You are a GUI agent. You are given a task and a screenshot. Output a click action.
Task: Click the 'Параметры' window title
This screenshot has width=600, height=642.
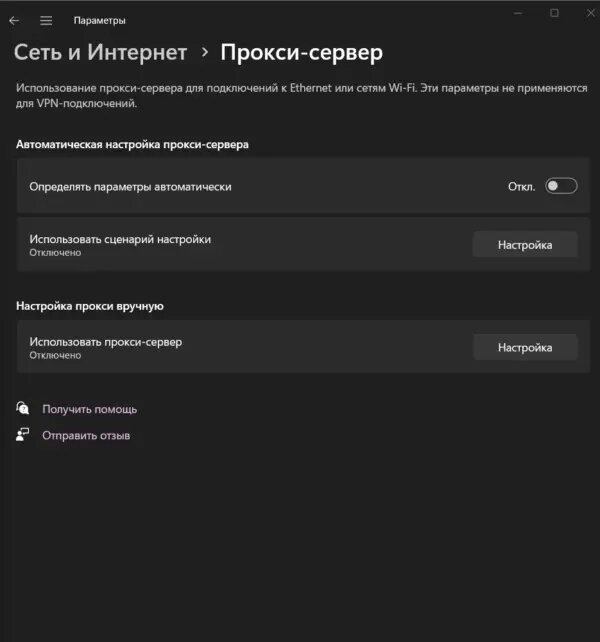pyautogui.click(x=100, y=20)
